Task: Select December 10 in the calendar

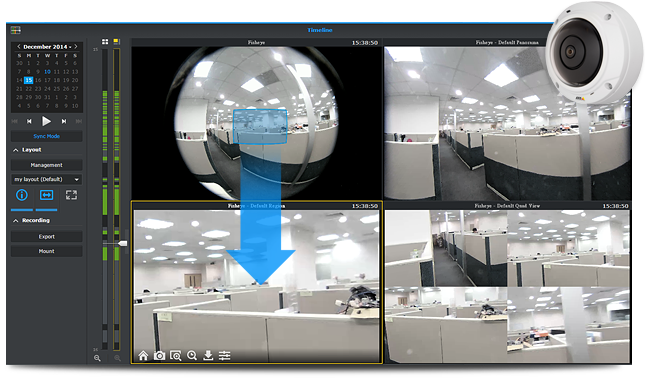Action: pyautogui.click(x=47, y=72)
